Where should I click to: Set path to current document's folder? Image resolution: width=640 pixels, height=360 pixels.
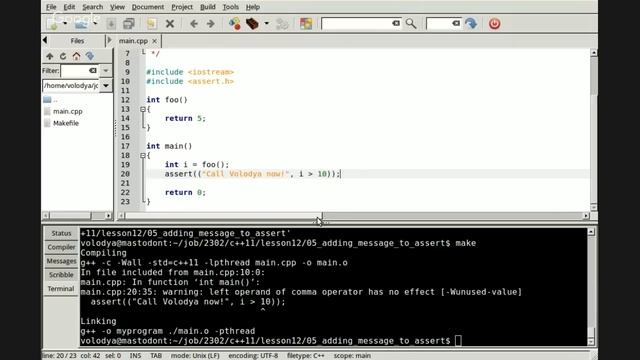point(90,56)
